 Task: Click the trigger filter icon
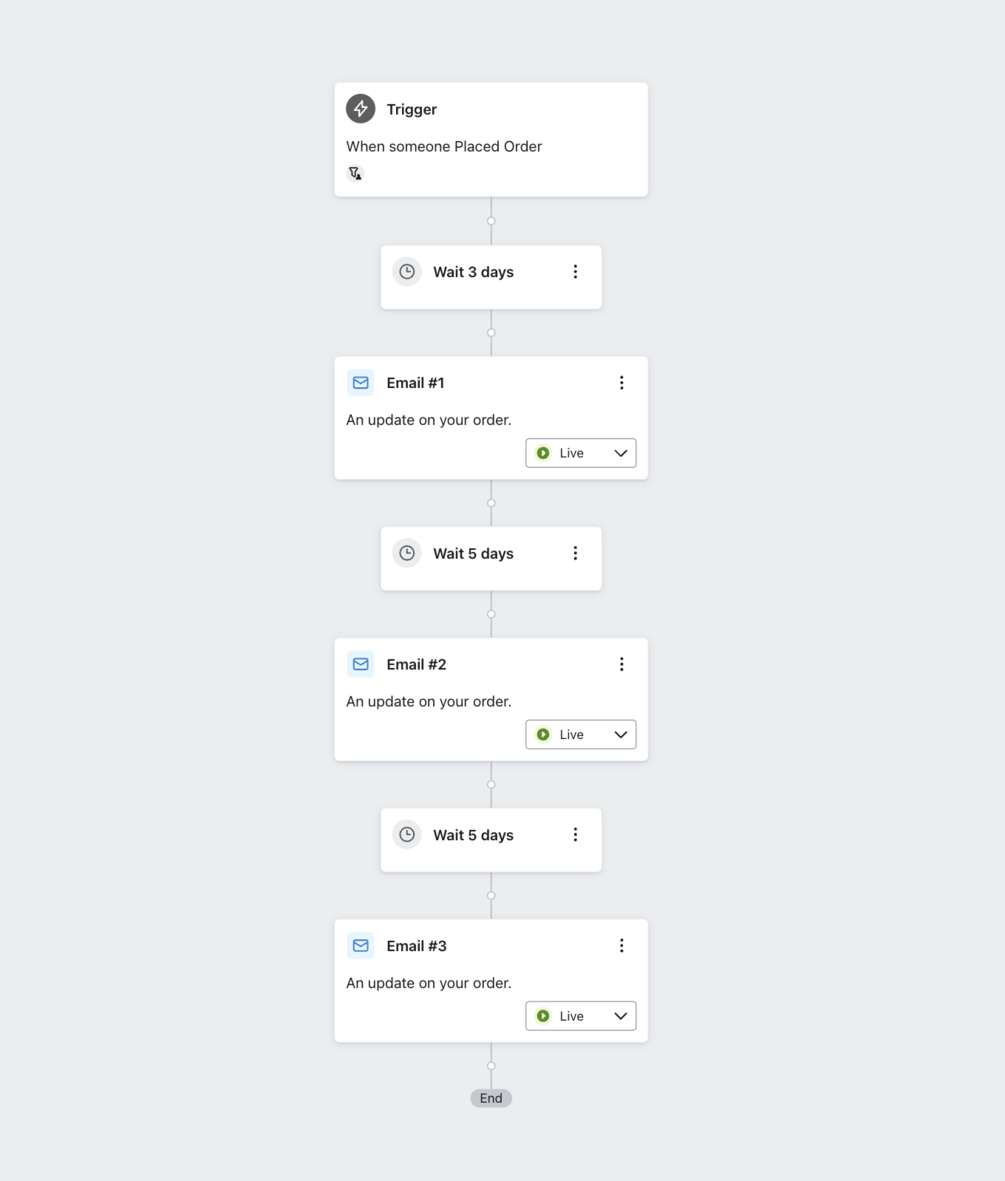click(x=355, y=173)
